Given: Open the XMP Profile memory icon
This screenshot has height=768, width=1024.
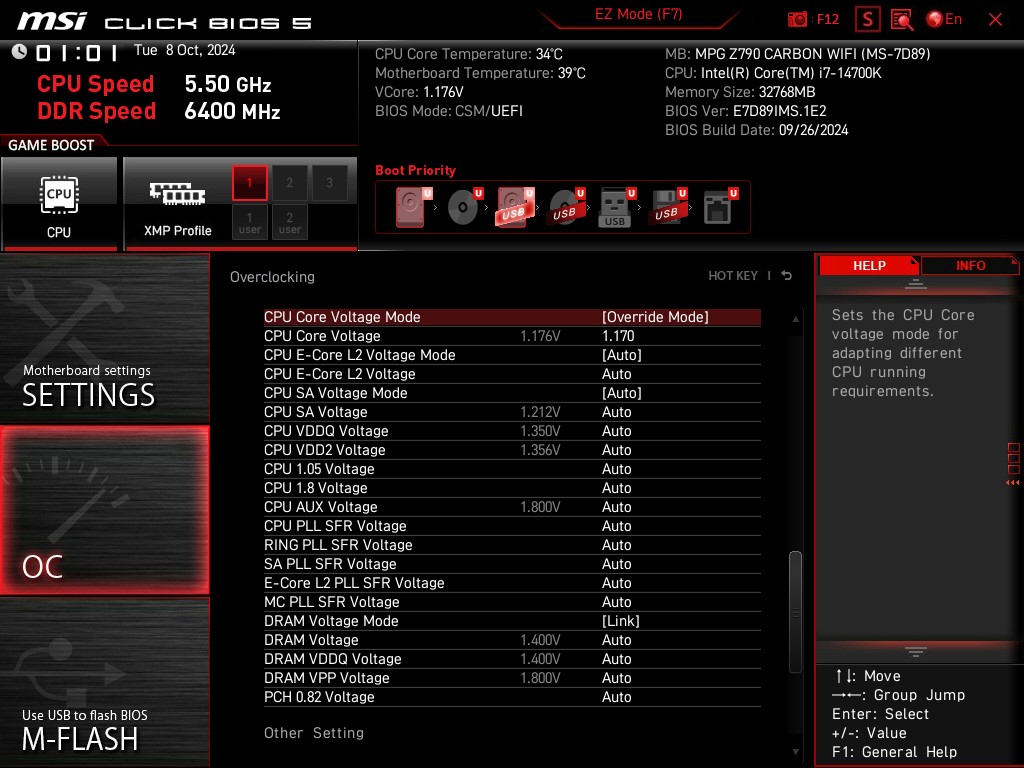Looking at the screenshot, I should point(175,196).
